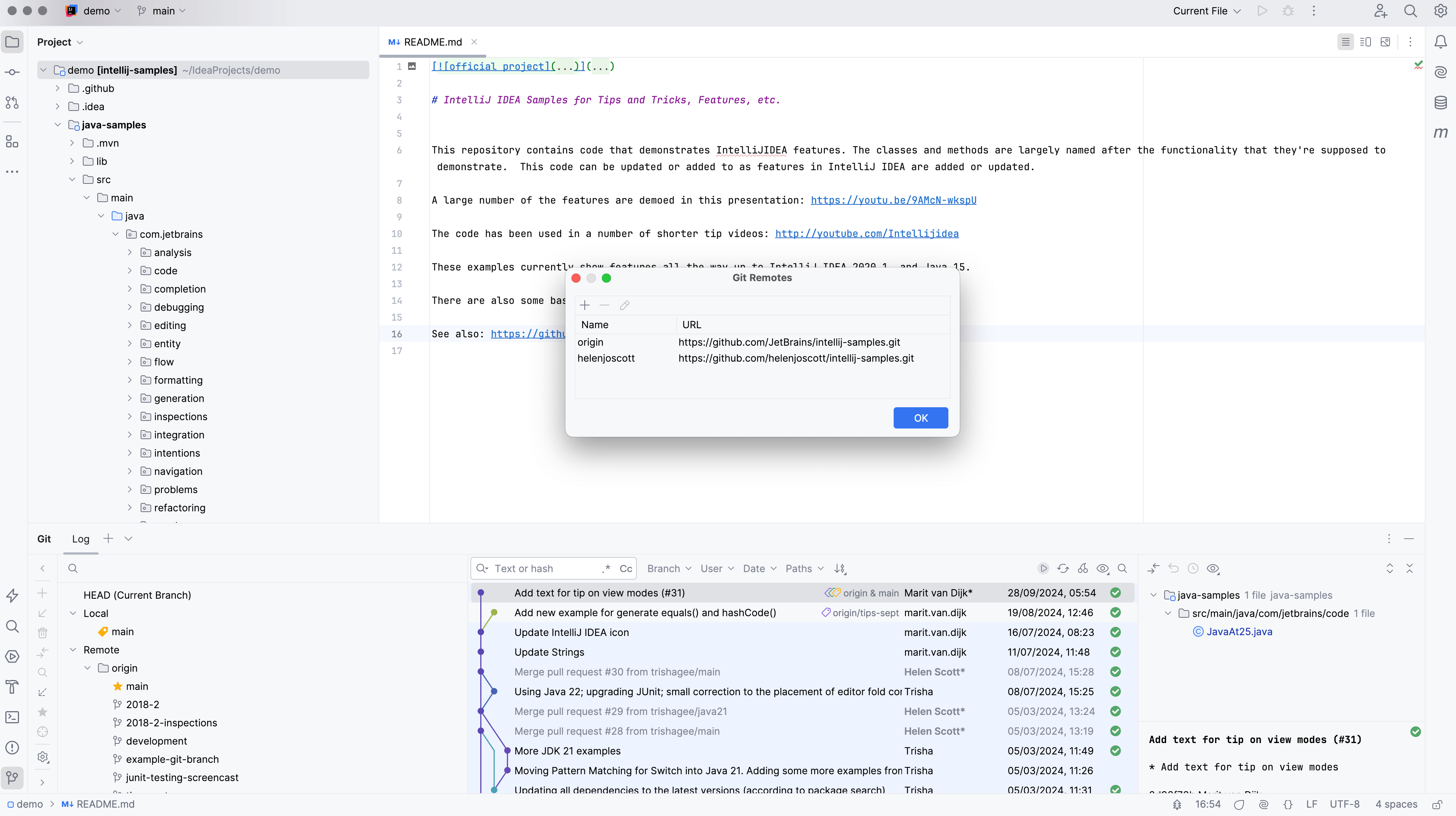The width and height of the screenshot is (1456, 816).
Task: Refresh the Git log
Action: tap(1063, 568)
